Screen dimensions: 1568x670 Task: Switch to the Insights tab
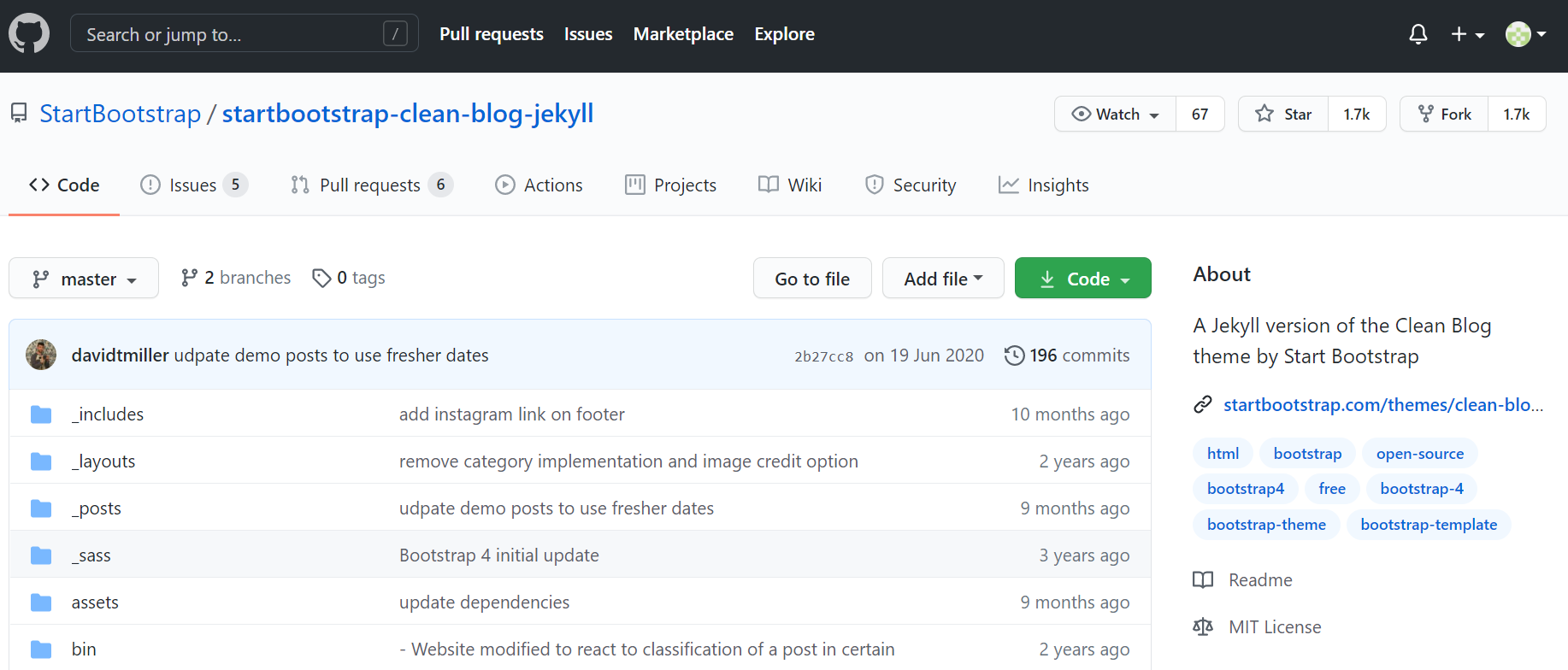tap(1044, 185)
